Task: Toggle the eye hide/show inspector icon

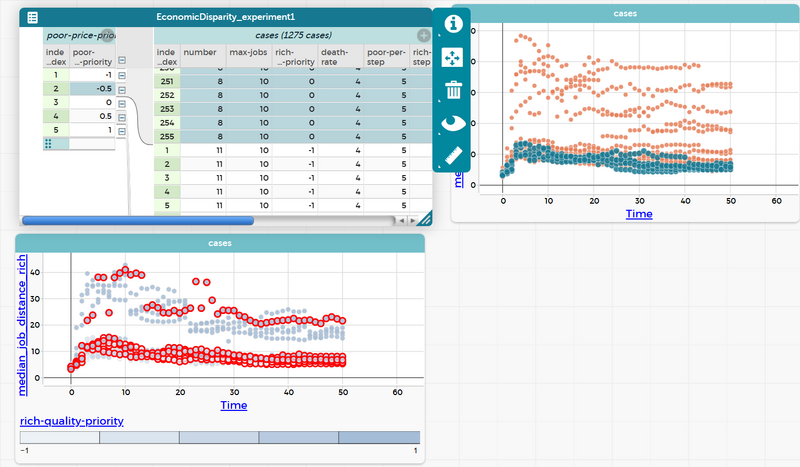Action: pyautogui.click(x=453, y=124)
